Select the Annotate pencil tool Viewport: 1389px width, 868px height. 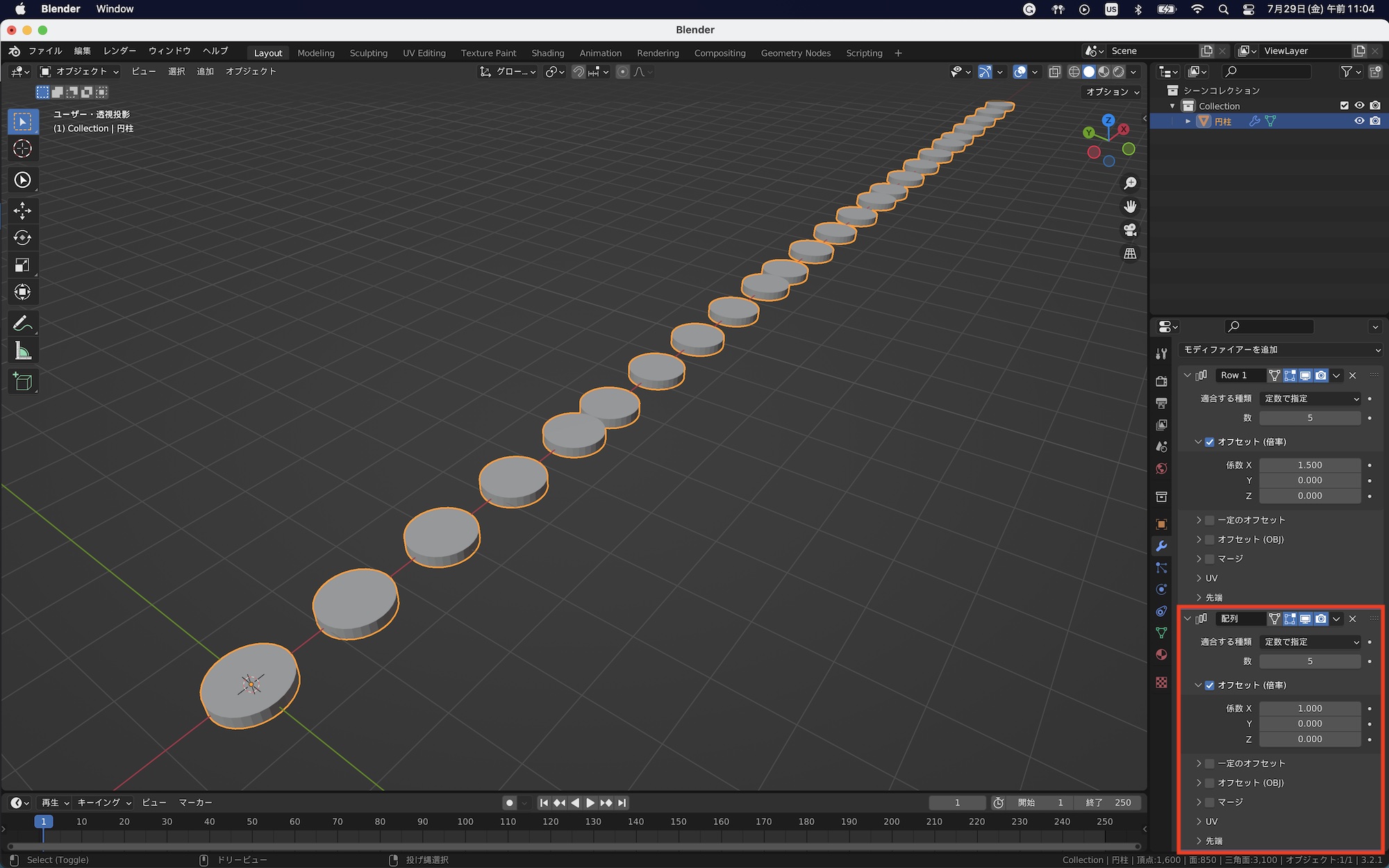click(x=22, y=324)
